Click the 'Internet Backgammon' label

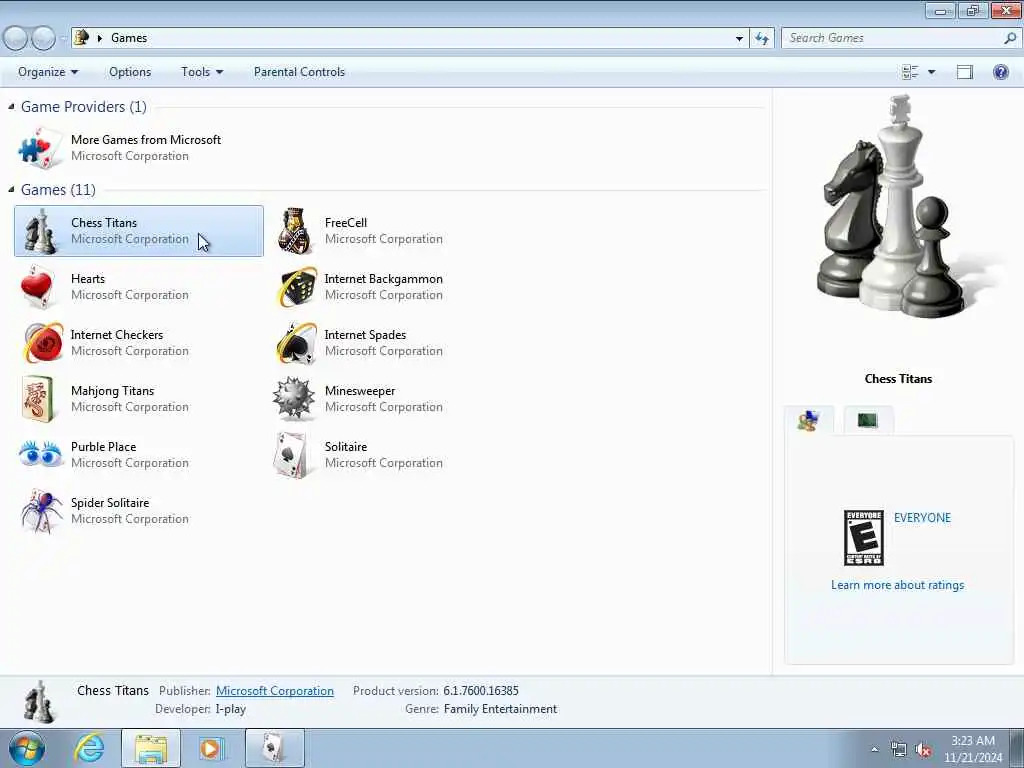coord(383,279)
